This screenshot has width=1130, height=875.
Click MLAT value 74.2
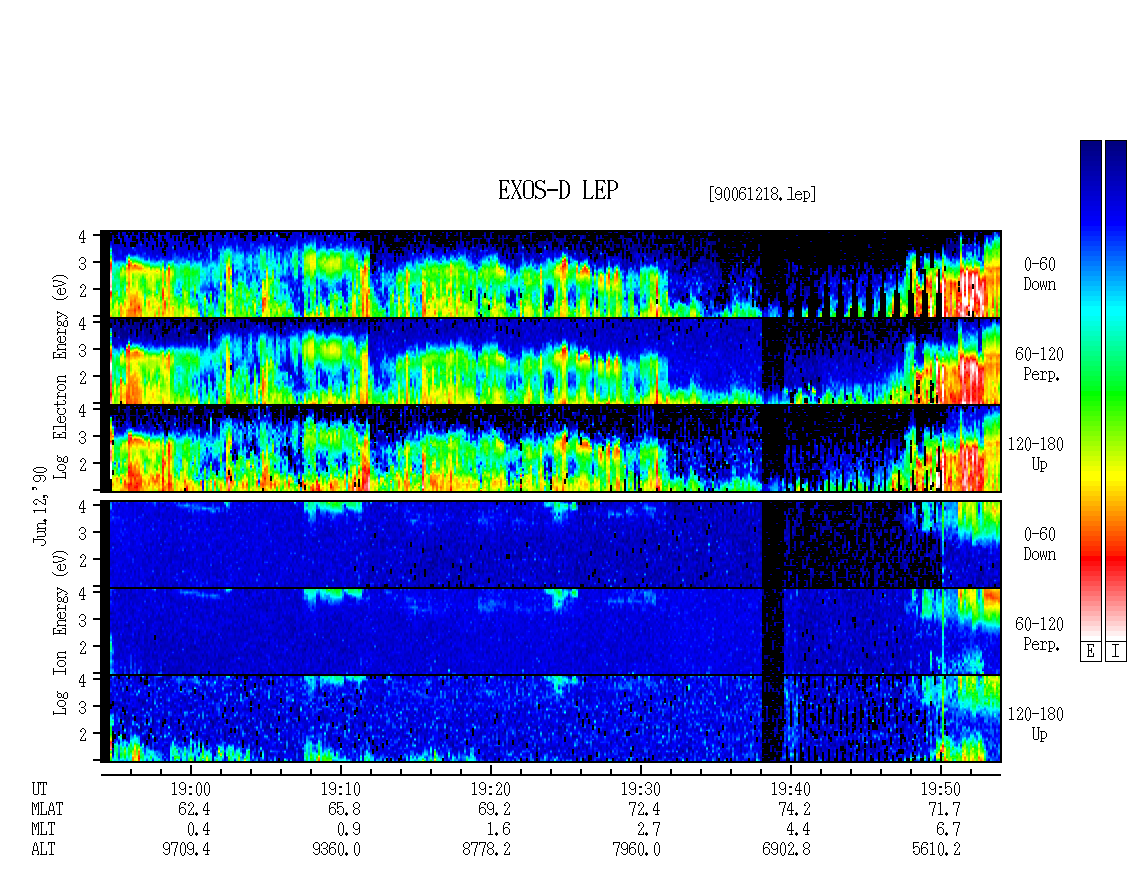pos(793,809)
